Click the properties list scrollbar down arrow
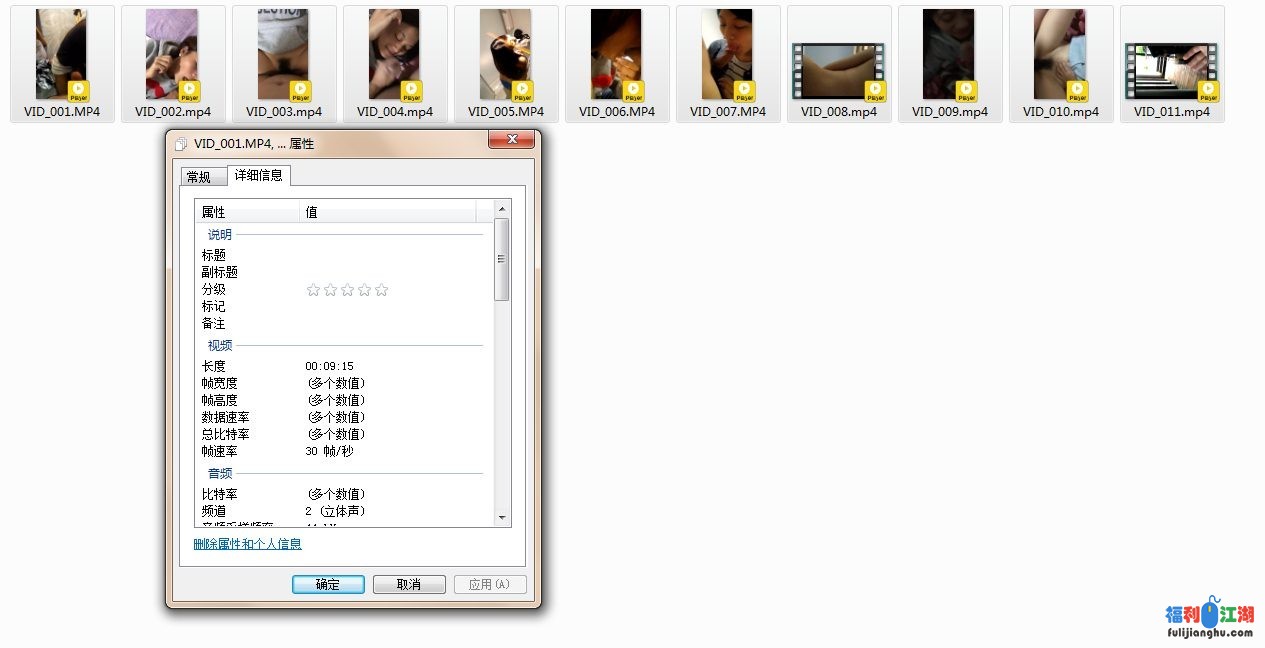Screen dimensions: 1265x648 pyautogui.click(x=502, y=518)
